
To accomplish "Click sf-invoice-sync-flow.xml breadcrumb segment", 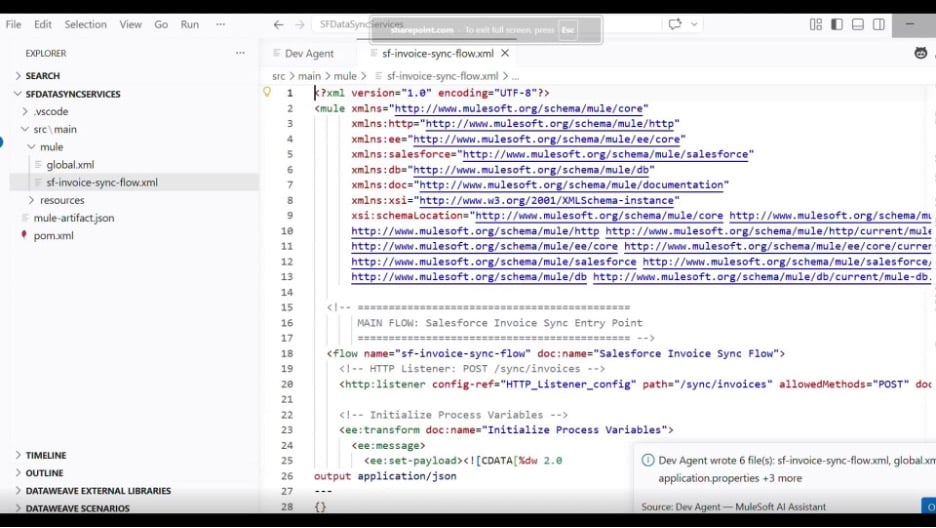I will click(442, 76).
